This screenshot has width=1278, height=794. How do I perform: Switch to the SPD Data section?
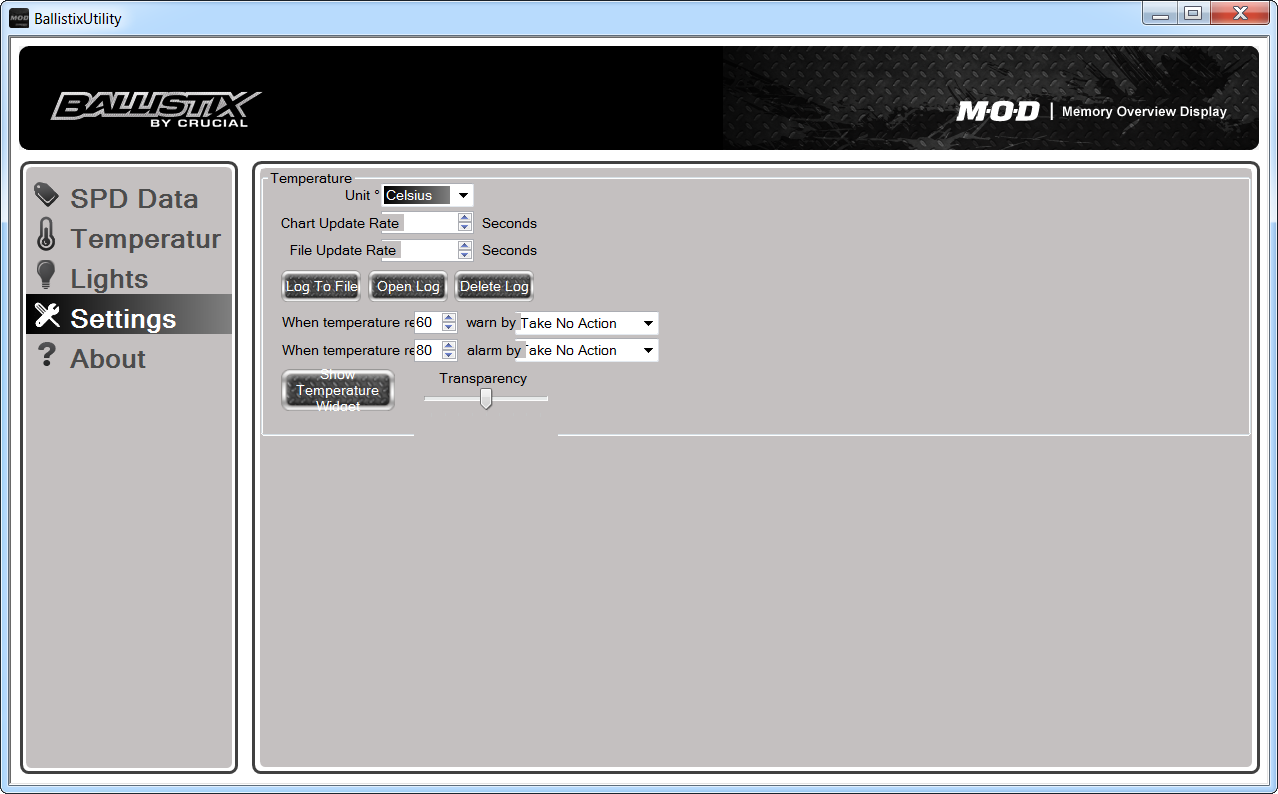pos(134,199)
